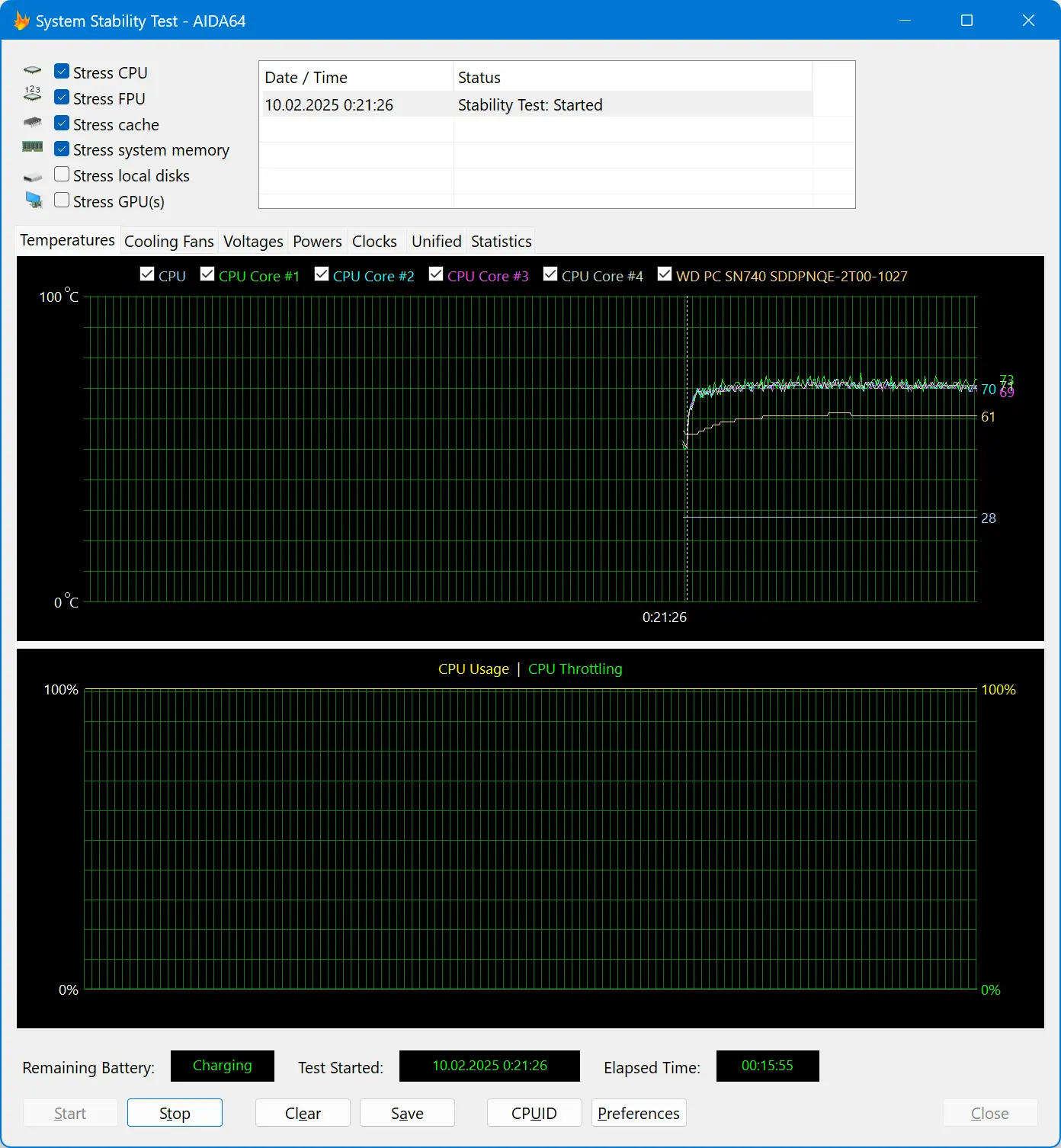Click the disabled Start button
This screenshot has width=1061, height=1148.
(x=70, y=1113)
